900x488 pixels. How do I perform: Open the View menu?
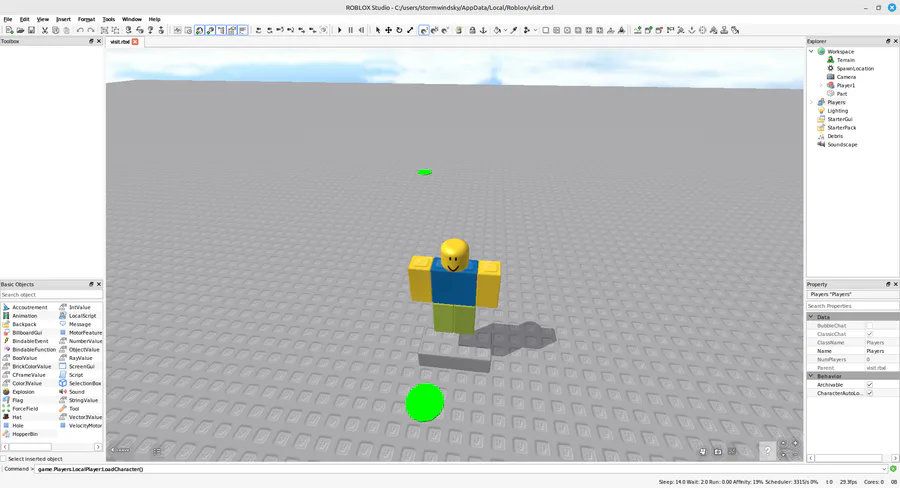42,19
